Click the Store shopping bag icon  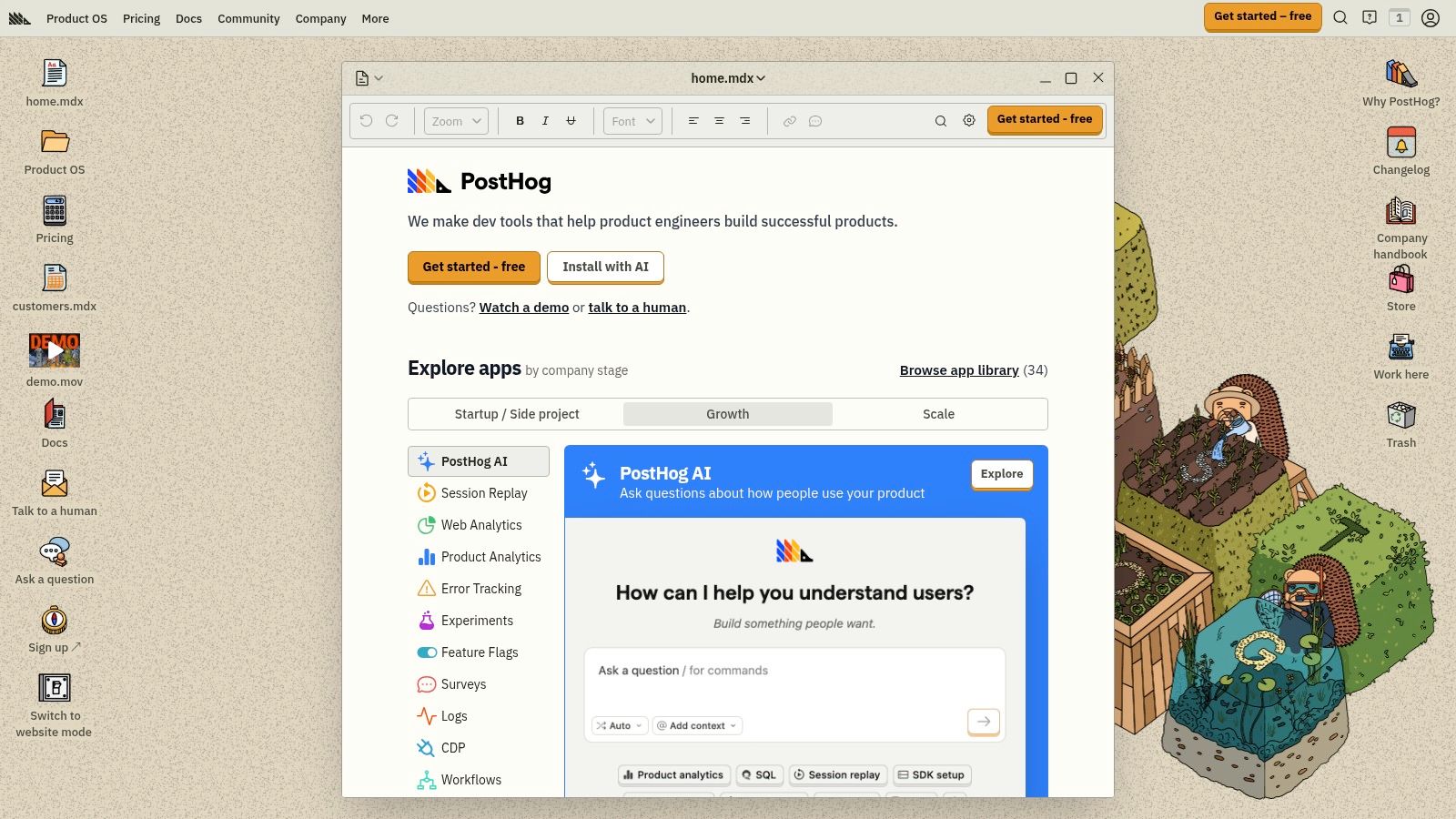1400,280
